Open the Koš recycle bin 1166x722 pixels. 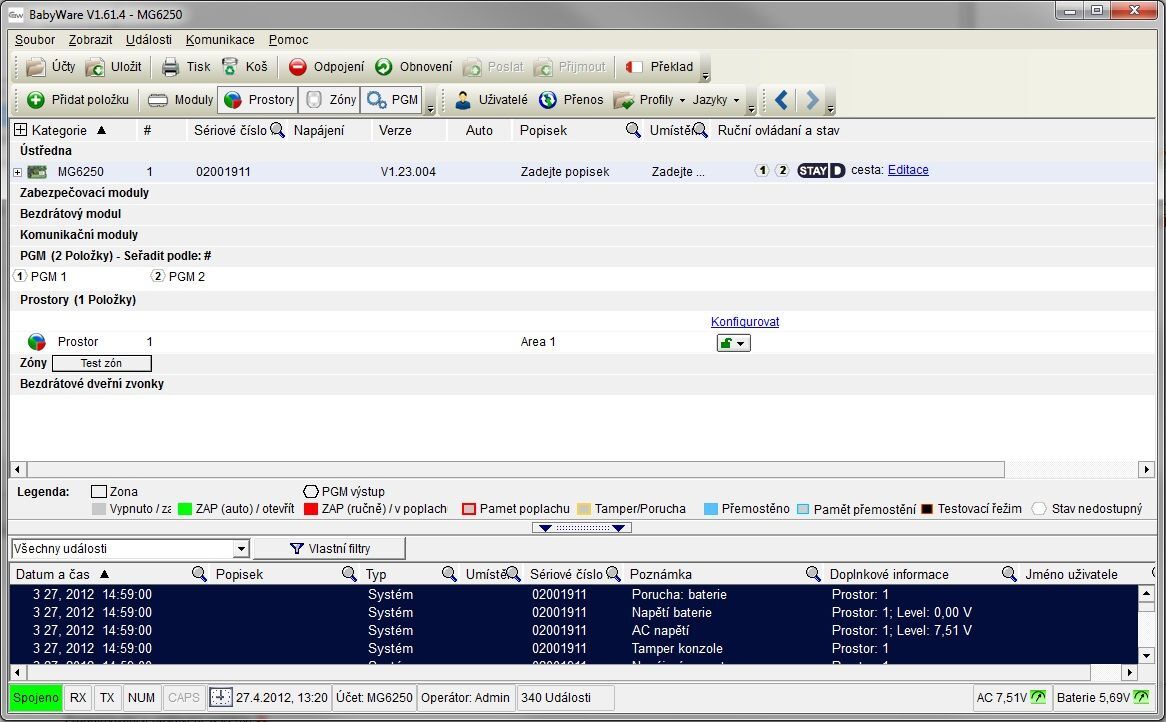click(x=230, y=67)
